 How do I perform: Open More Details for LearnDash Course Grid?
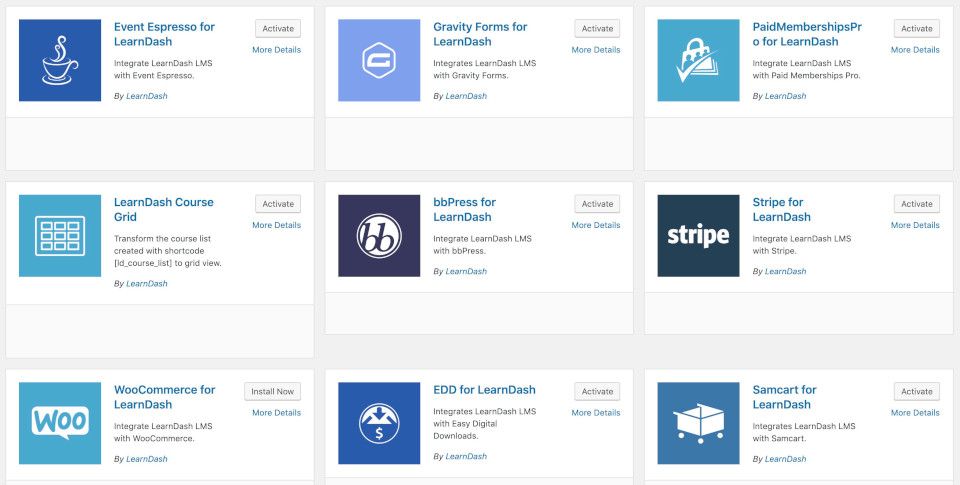coord(277,225)
